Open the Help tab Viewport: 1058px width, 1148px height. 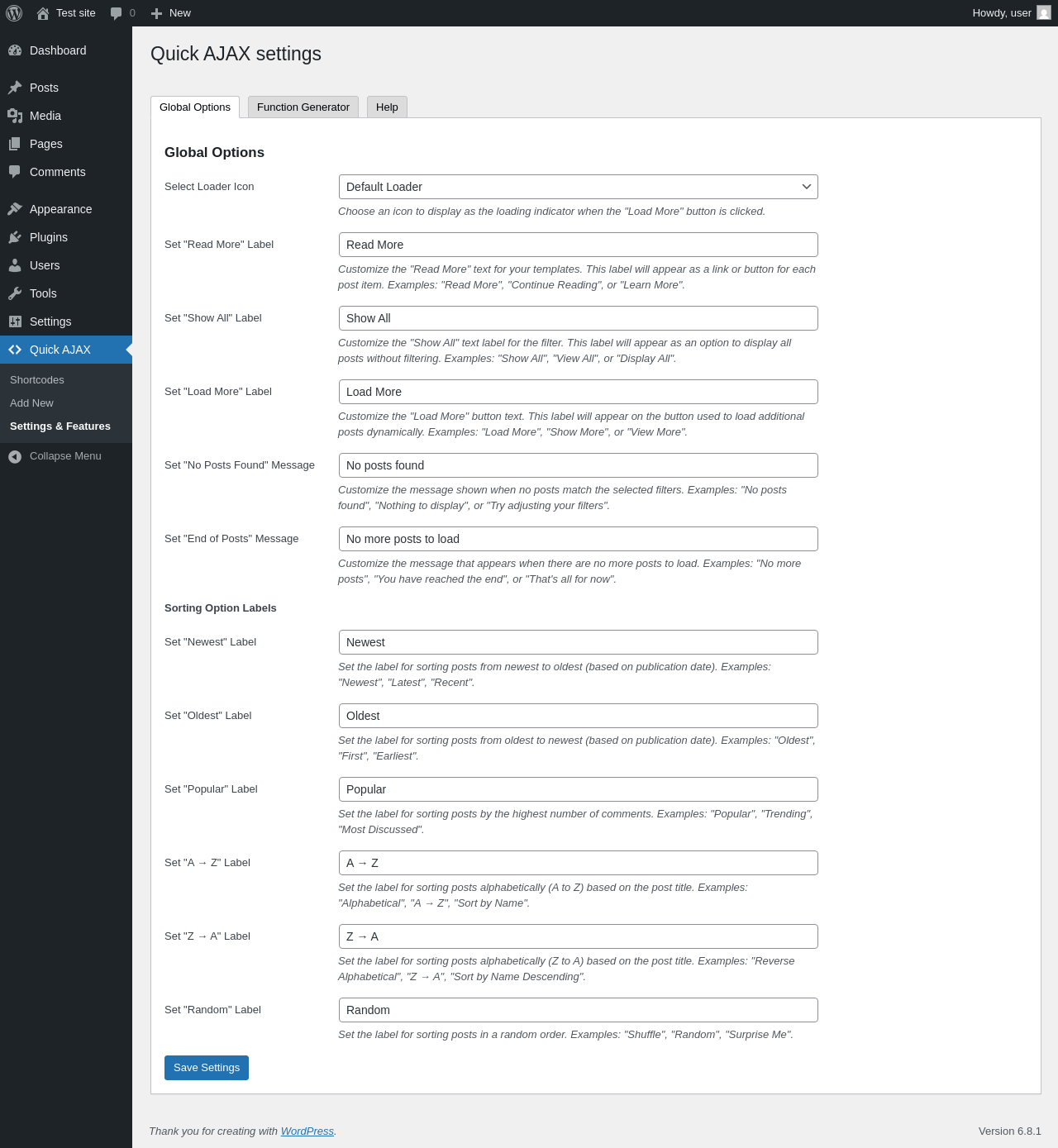pos(387,107)
